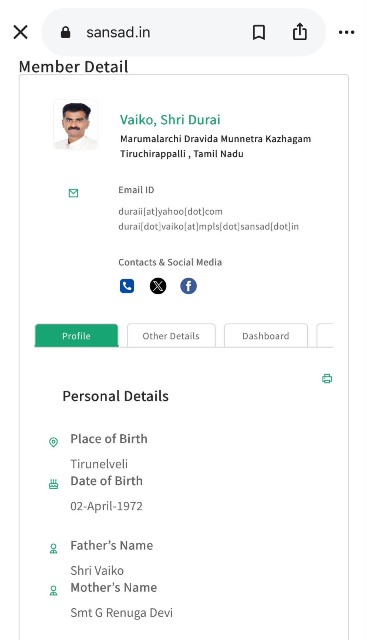Click the member name Vaiko, Shri Durai
367x640 pixels.
click(170, 120)
